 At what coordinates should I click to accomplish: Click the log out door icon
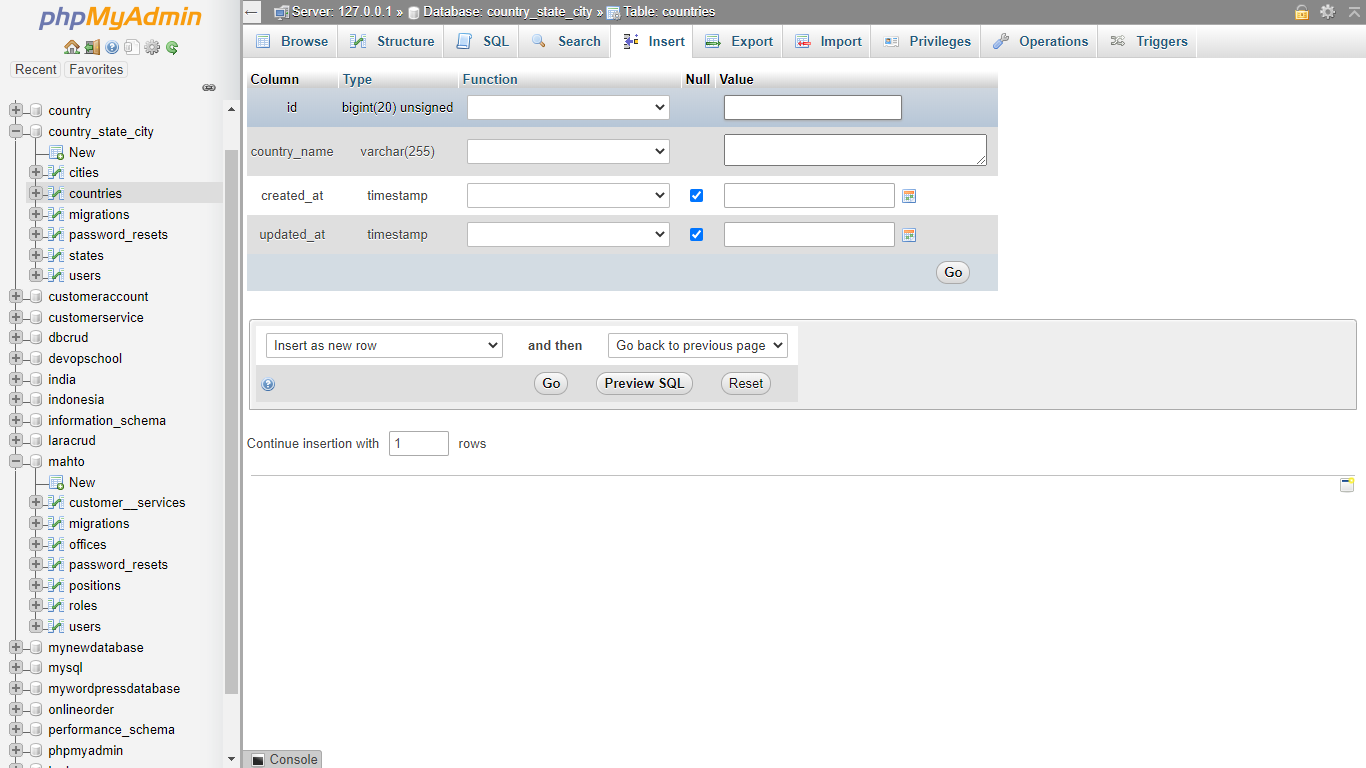click(91, 47)
